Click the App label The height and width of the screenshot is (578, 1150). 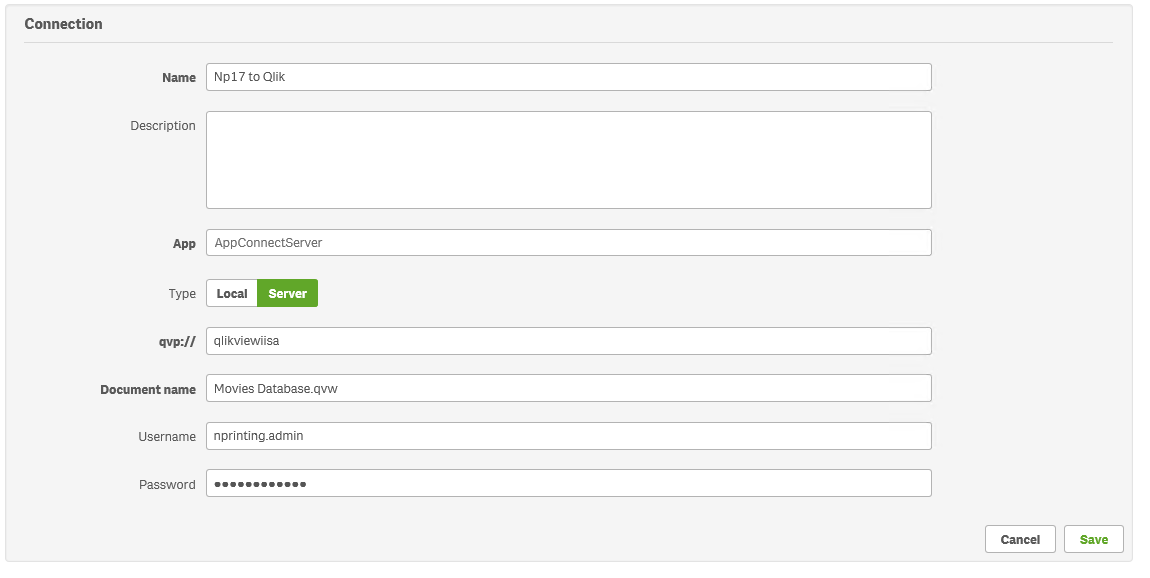tap(184, 244)
